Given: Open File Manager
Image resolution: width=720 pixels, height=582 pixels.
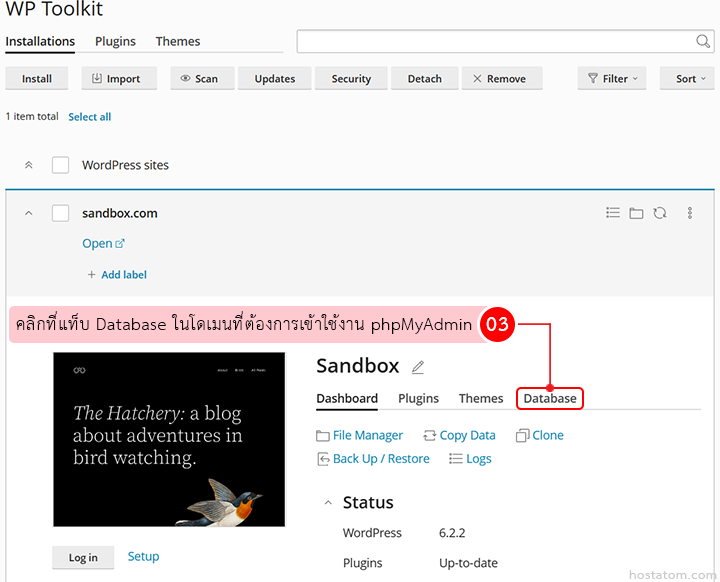Looking at the screenshot, I should click(359, 435).
